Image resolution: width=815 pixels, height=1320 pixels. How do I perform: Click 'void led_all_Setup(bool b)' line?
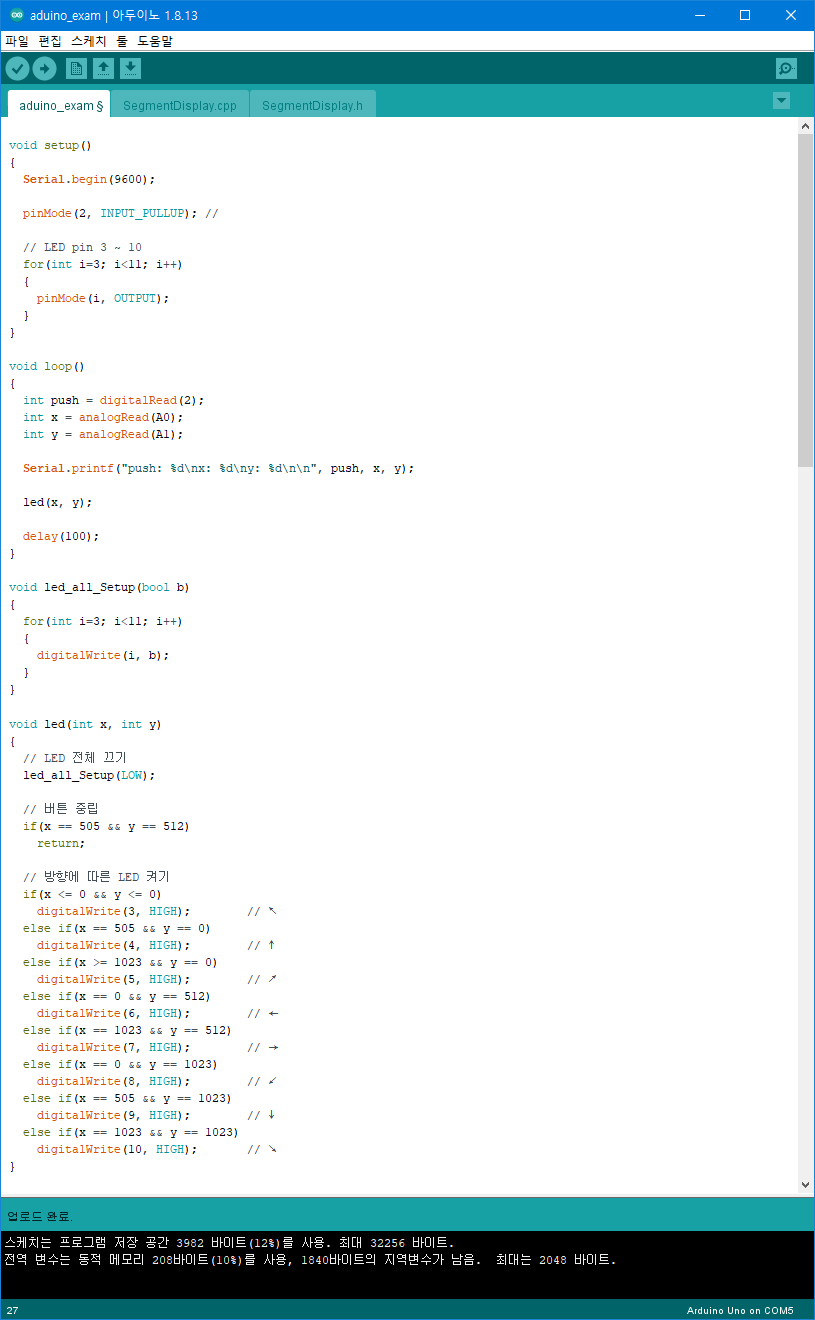tap(99, 587)
